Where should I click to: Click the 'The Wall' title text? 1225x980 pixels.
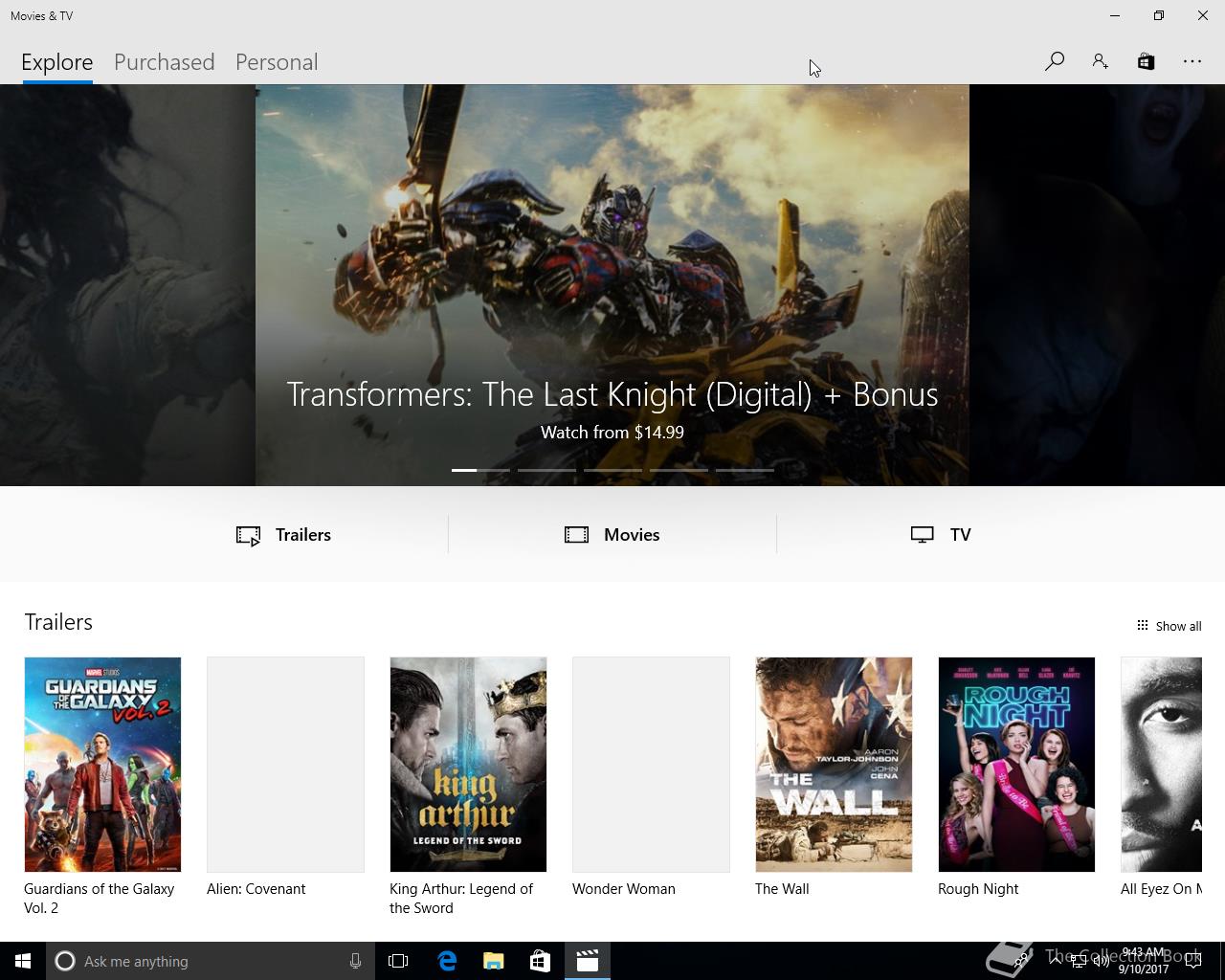coord(782,889)
